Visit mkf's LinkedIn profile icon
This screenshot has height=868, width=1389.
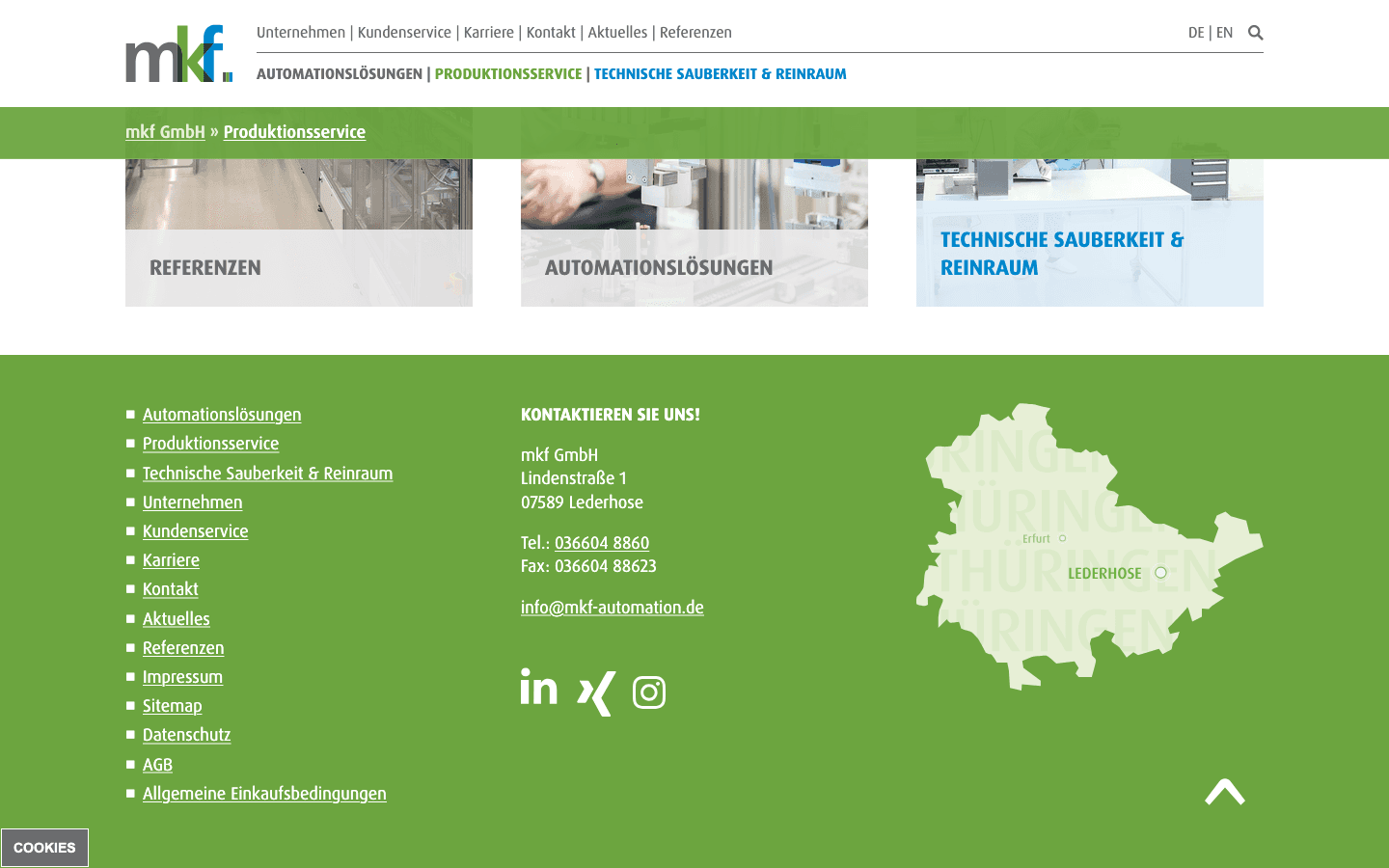(x=538, y=689)
